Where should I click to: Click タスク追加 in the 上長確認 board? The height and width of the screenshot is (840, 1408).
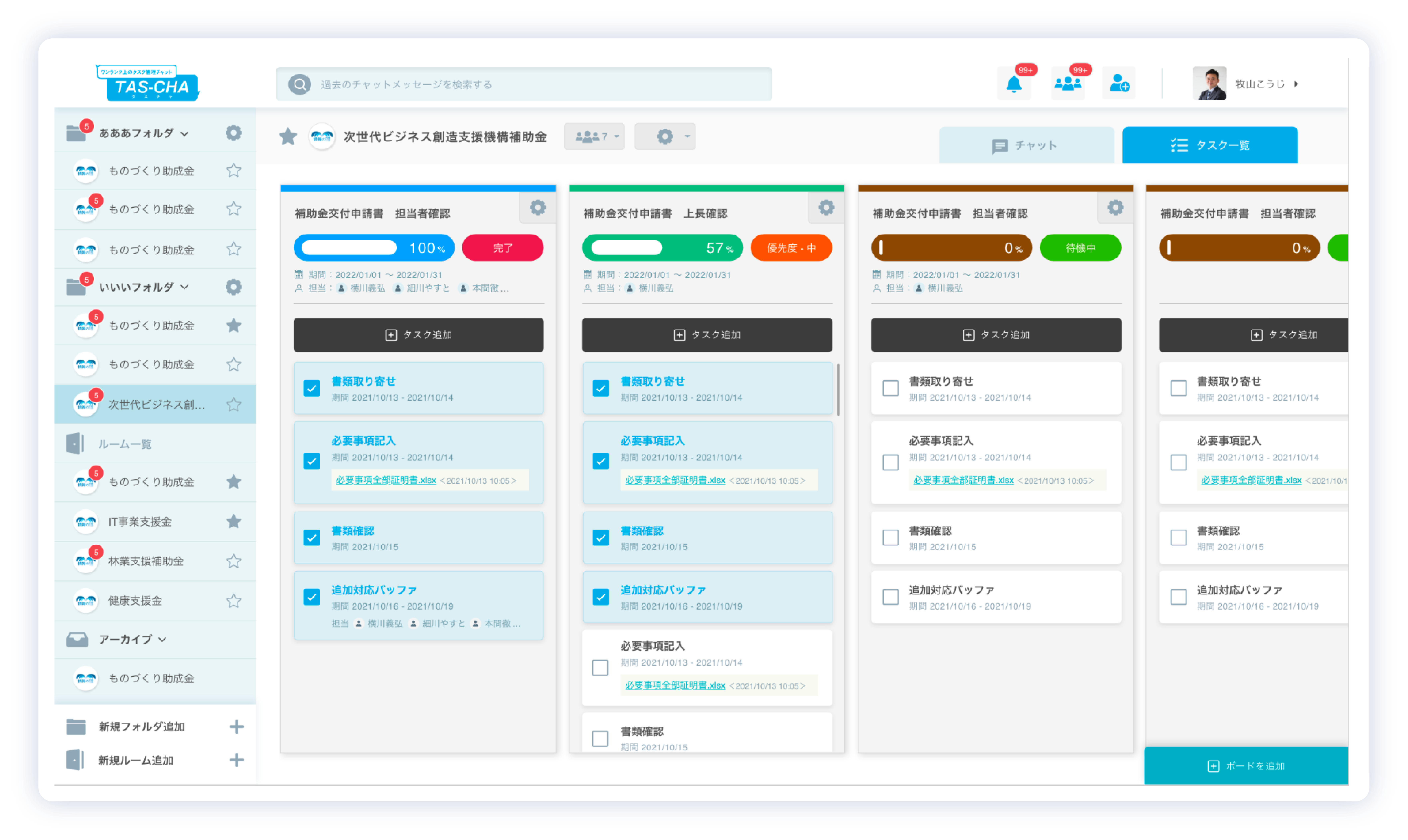pos(707,335)
